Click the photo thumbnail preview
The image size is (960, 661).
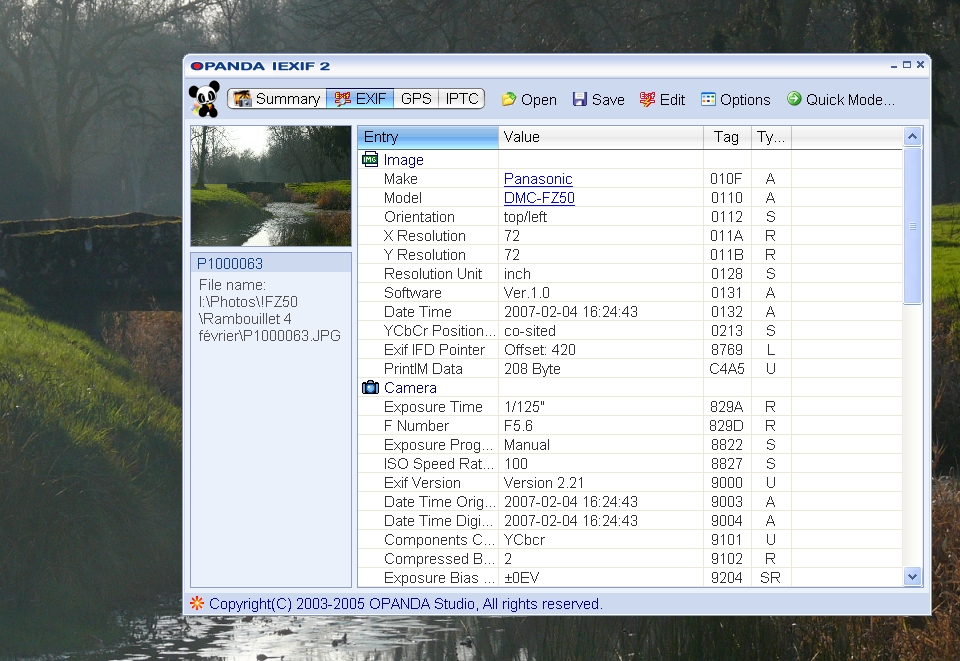271,186
